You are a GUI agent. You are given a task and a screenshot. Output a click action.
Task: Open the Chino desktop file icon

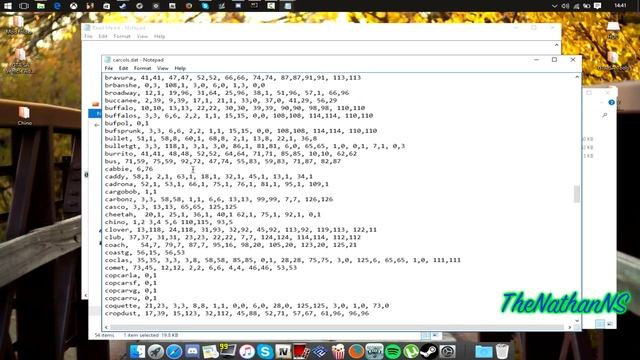click(x=24, y=116)
